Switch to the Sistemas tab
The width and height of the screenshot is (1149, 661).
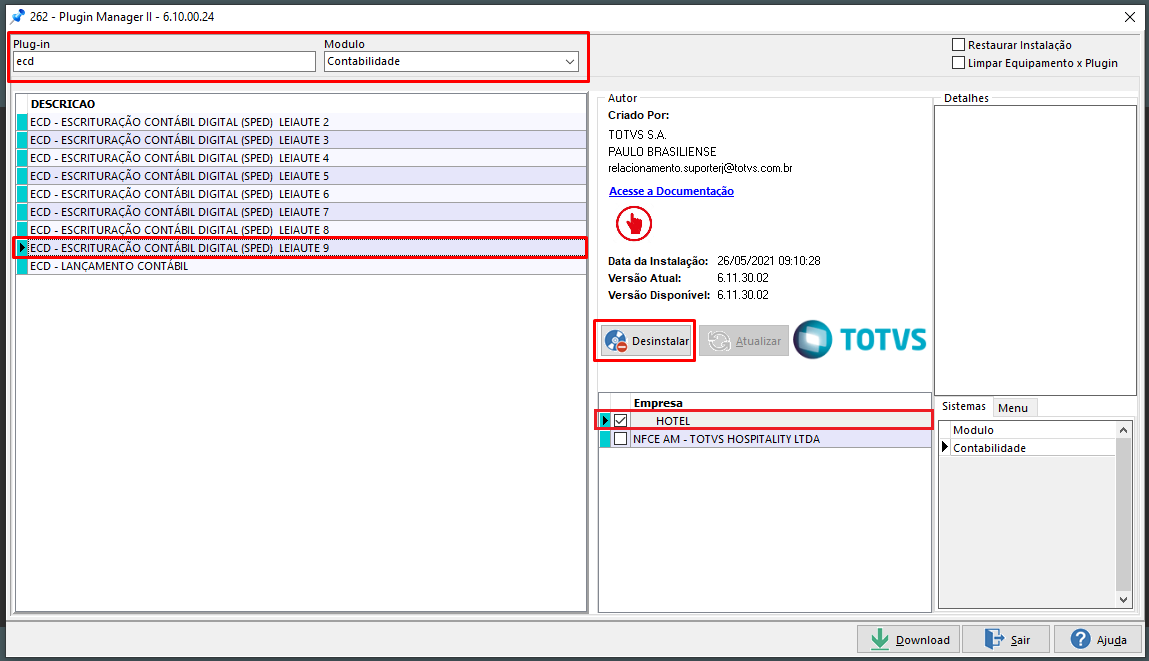point(964,407)
